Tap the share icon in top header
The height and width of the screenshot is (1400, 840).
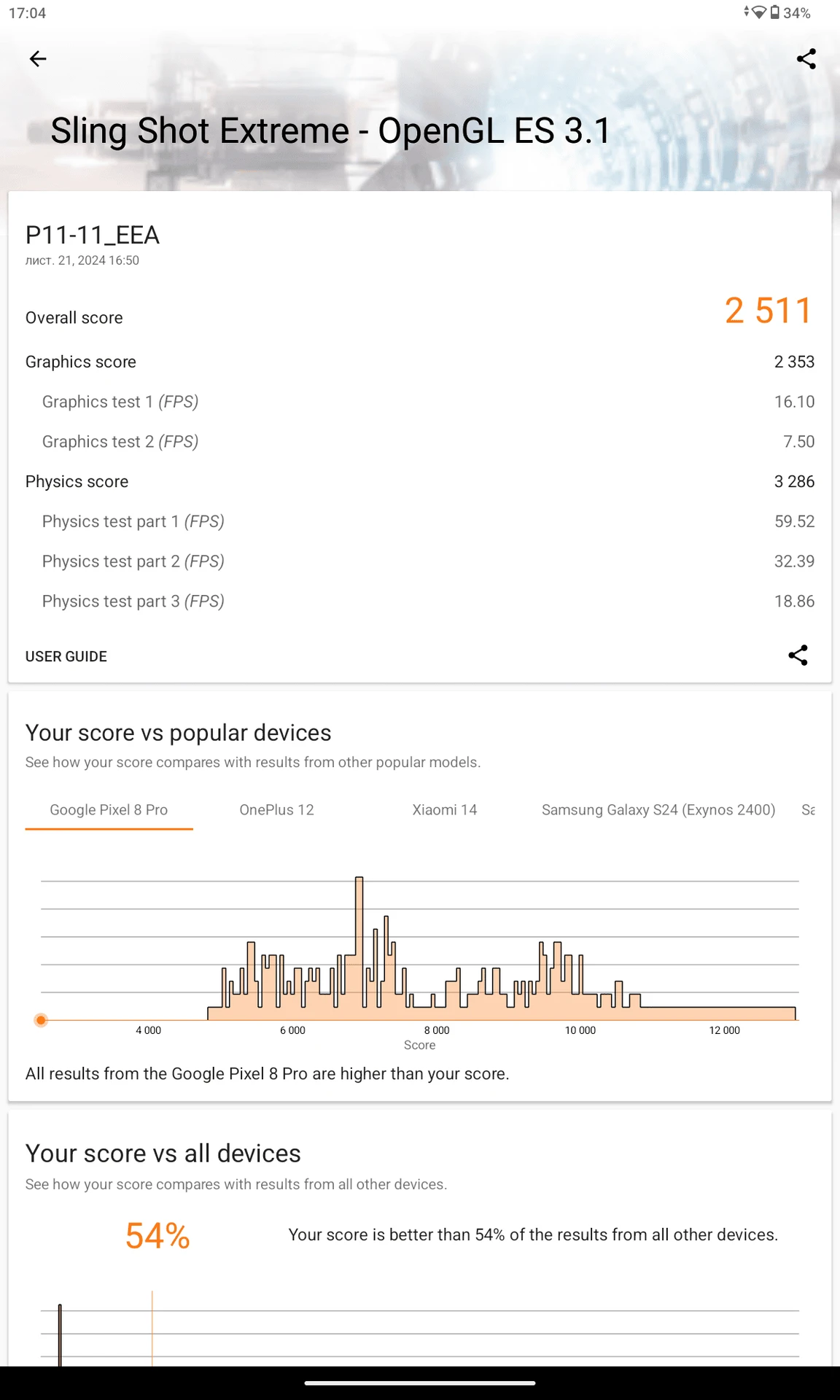(806, 59)
